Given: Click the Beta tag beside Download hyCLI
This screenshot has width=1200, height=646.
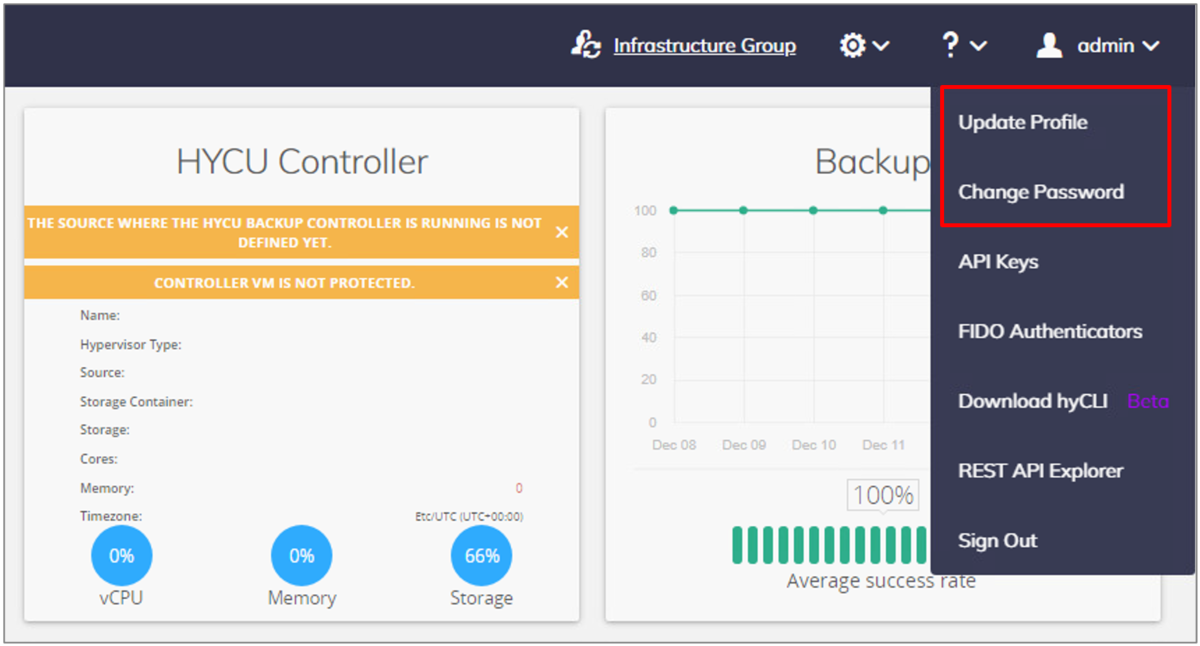Looking at the screenshot, I should pos(1148,401).
